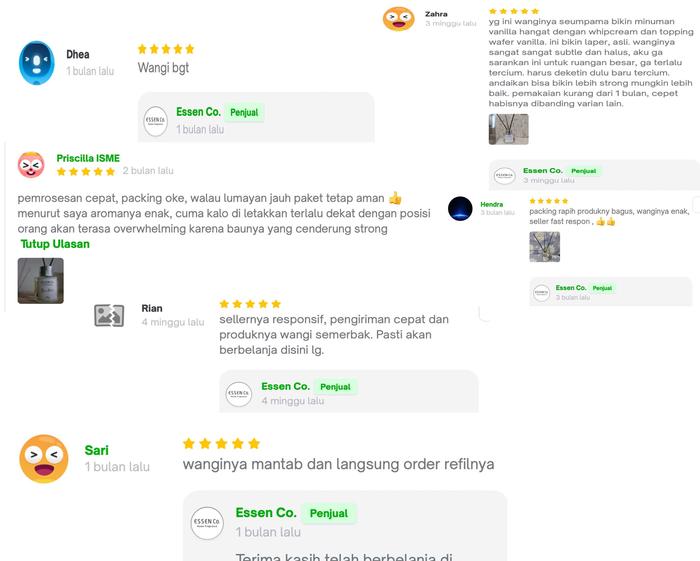Open Priscilla ISME's profile name link
The image size is (700, 561).
pos(88,158)
